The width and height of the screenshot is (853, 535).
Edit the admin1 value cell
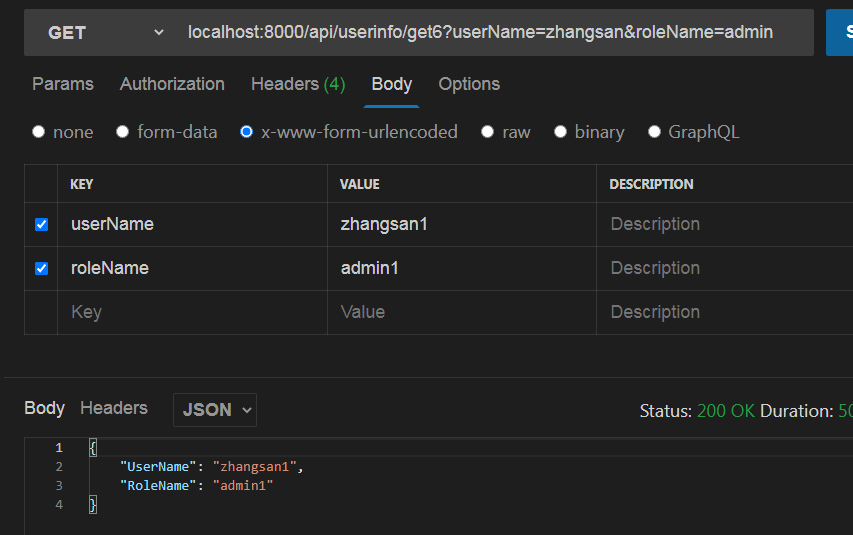462,268
